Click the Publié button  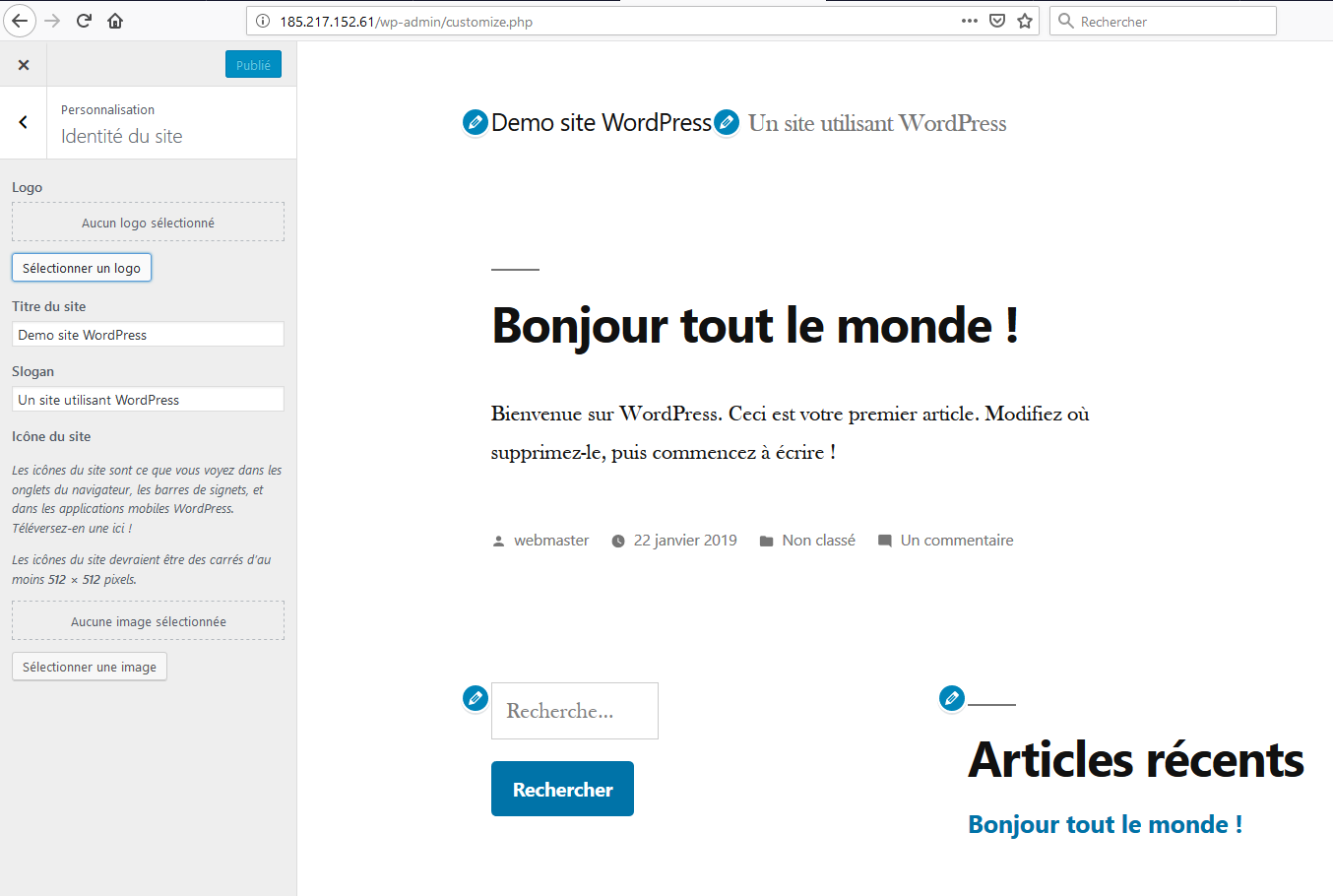pos(253,65)
